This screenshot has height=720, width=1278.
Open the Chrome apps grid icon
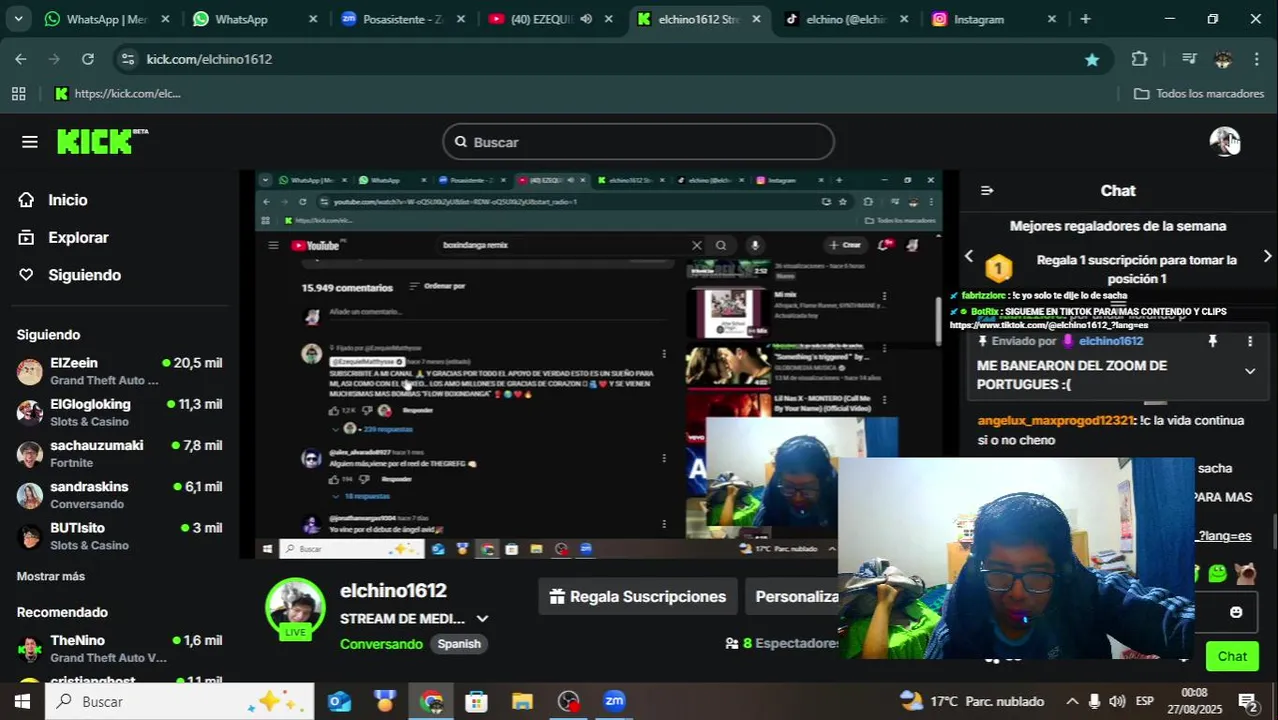click(x=18, y=93)
